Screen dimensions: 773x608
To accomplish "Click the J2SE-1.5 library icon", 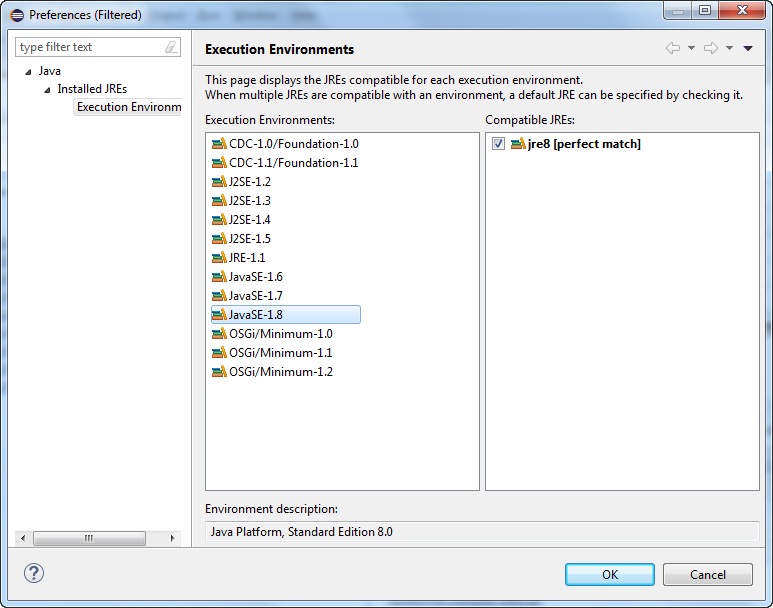I will [219, 239].
